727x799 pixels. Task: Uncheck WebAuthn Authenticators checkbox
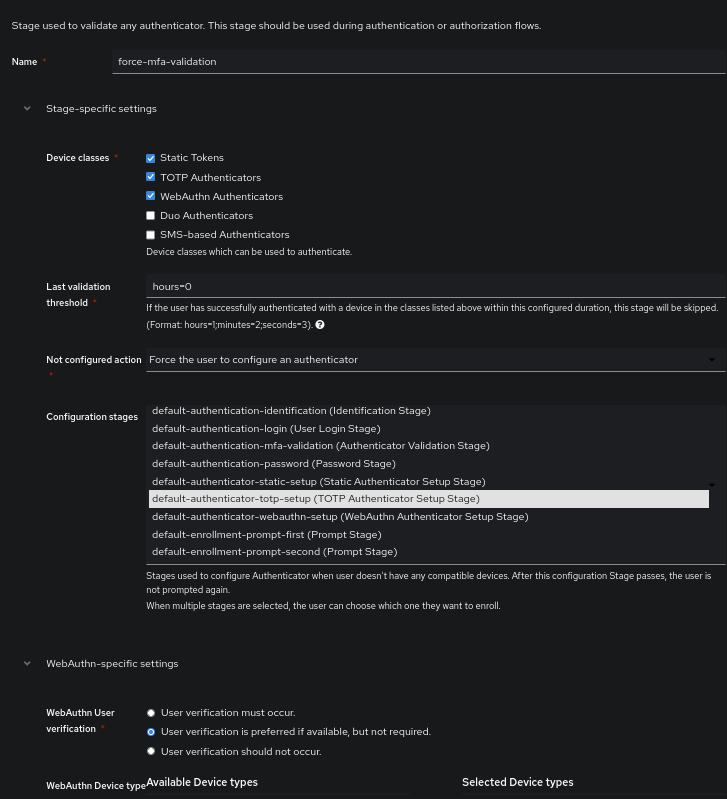click(151, 196)
